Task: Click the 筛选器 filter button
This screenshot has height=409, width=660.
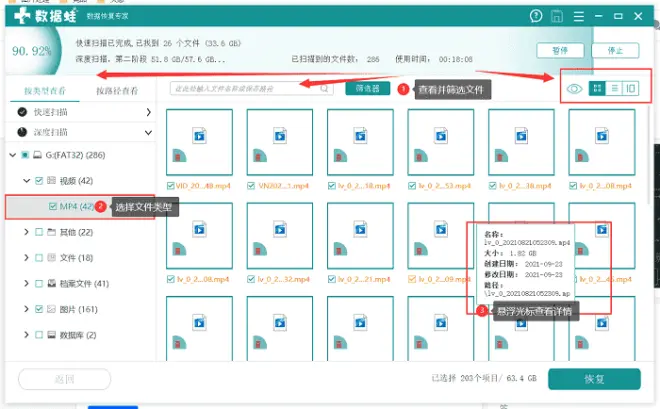Action: [x=367, y=89]
